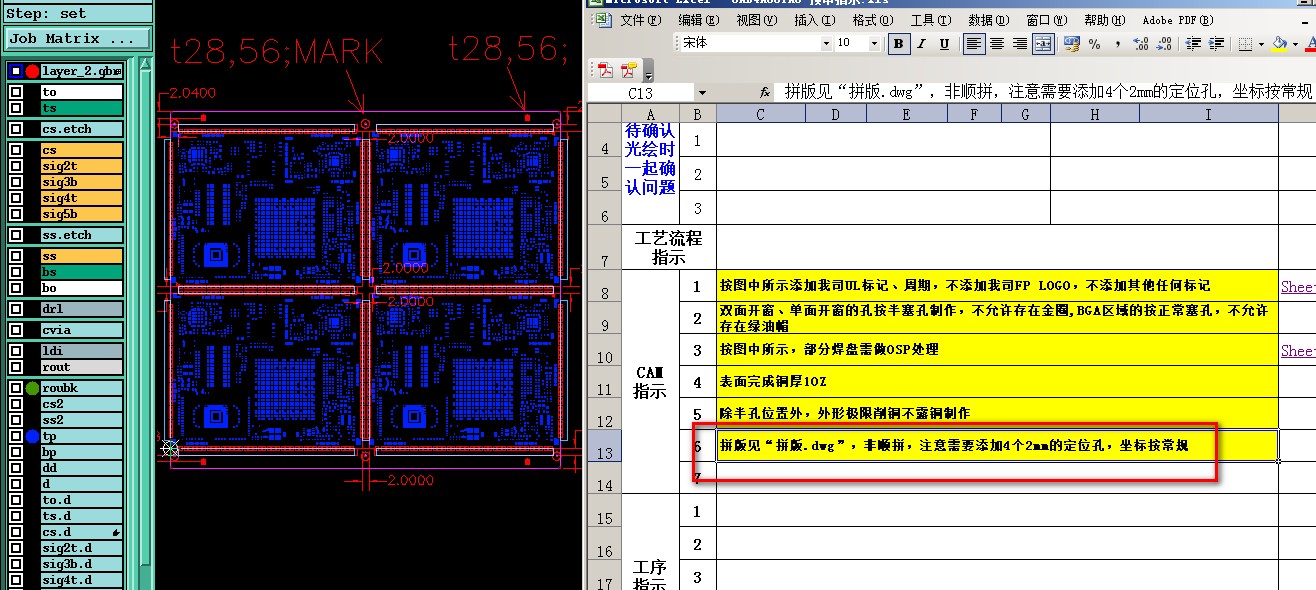Image resolution: width=1316 pixels, height=590 pixels.
Task: Open the 插入(I) menu
Action: [814, 20]
